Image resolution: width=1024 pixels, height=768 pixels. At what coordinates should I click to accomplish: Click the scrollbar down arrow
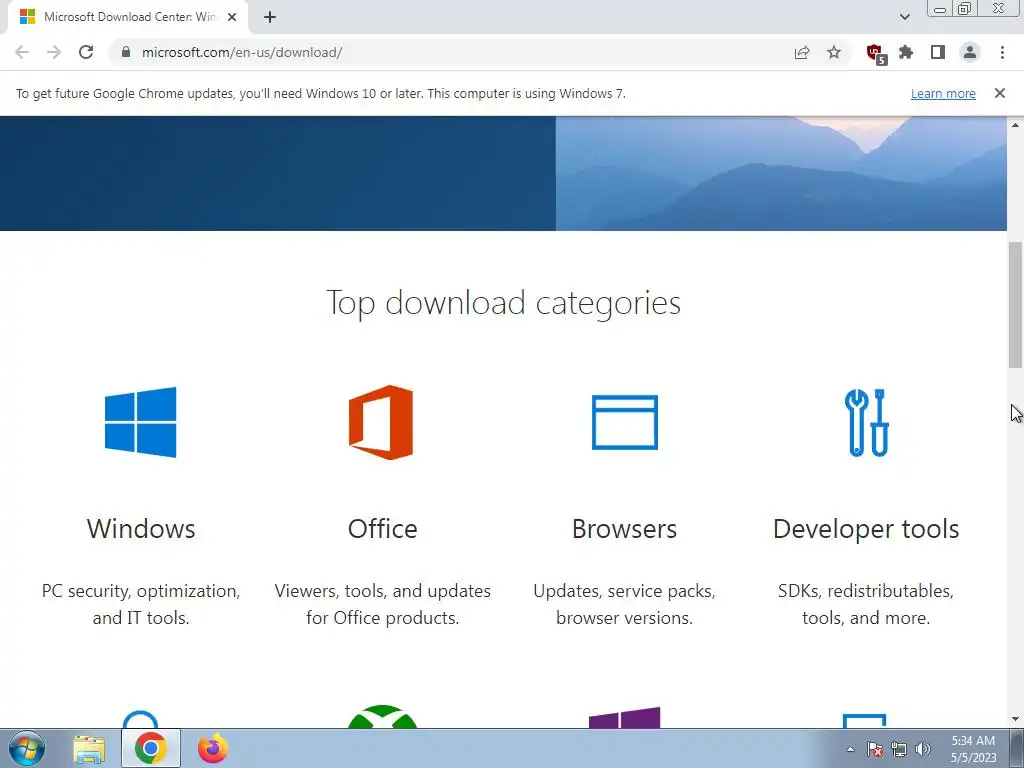1015,719
